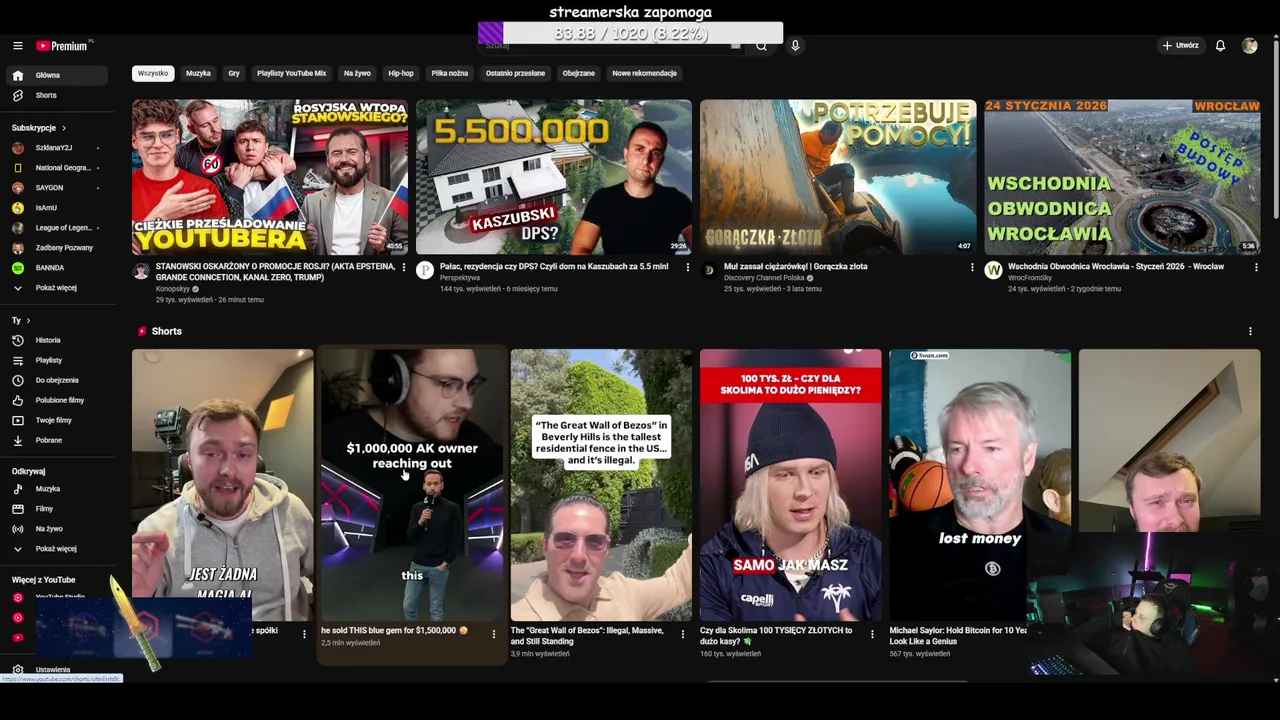Expand Pokaż więcej under Odkrywaj
Image resolution: width=1280 pixels, height=720 pixels.
coord(56,549)
